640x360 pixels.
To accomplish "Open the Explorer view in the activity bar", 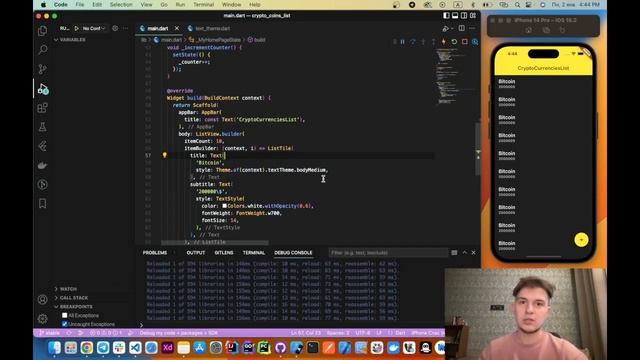I will click(x=42, y=31).
